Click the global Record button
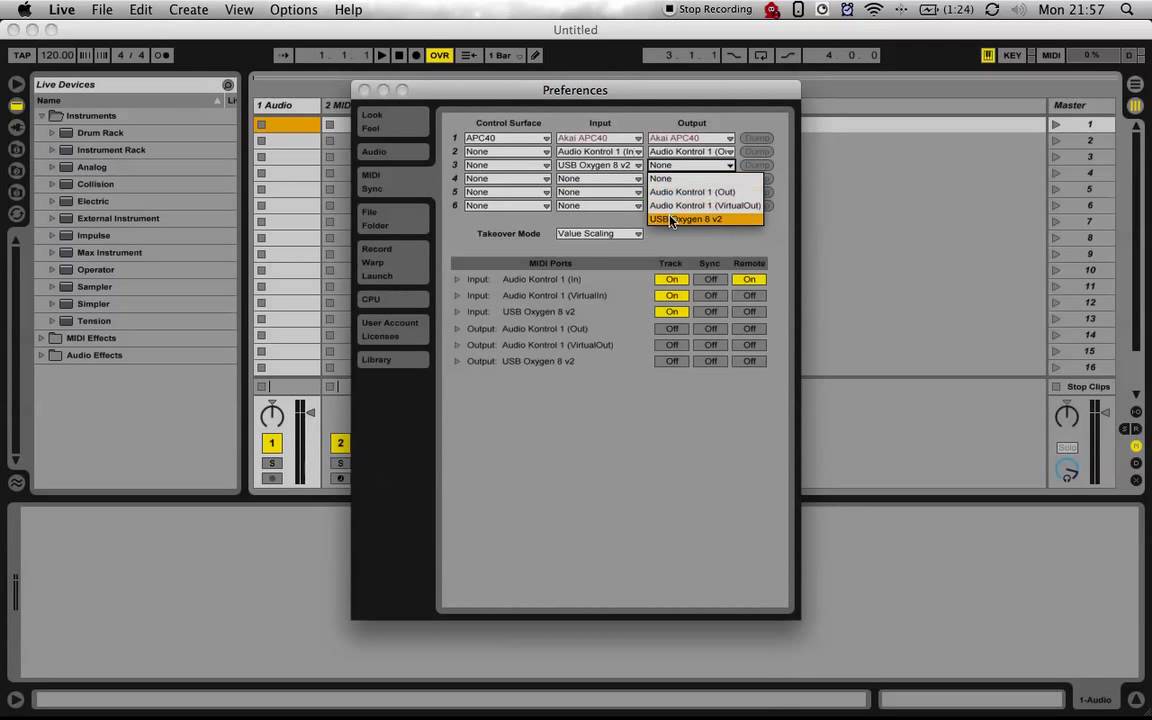This screenshot has height=720, width=1152. click(416, 55)
